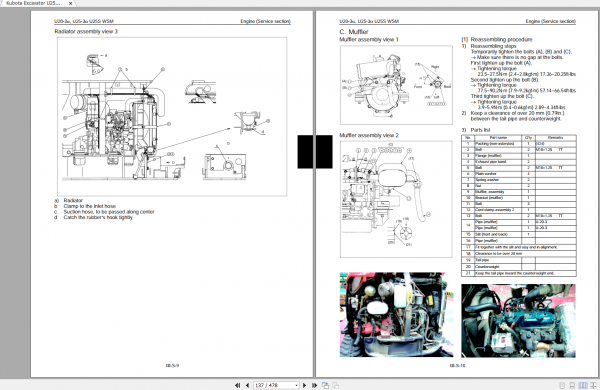
Task: Click 'Counterweight' row in parts table
Action: click(x=518, y=267)
